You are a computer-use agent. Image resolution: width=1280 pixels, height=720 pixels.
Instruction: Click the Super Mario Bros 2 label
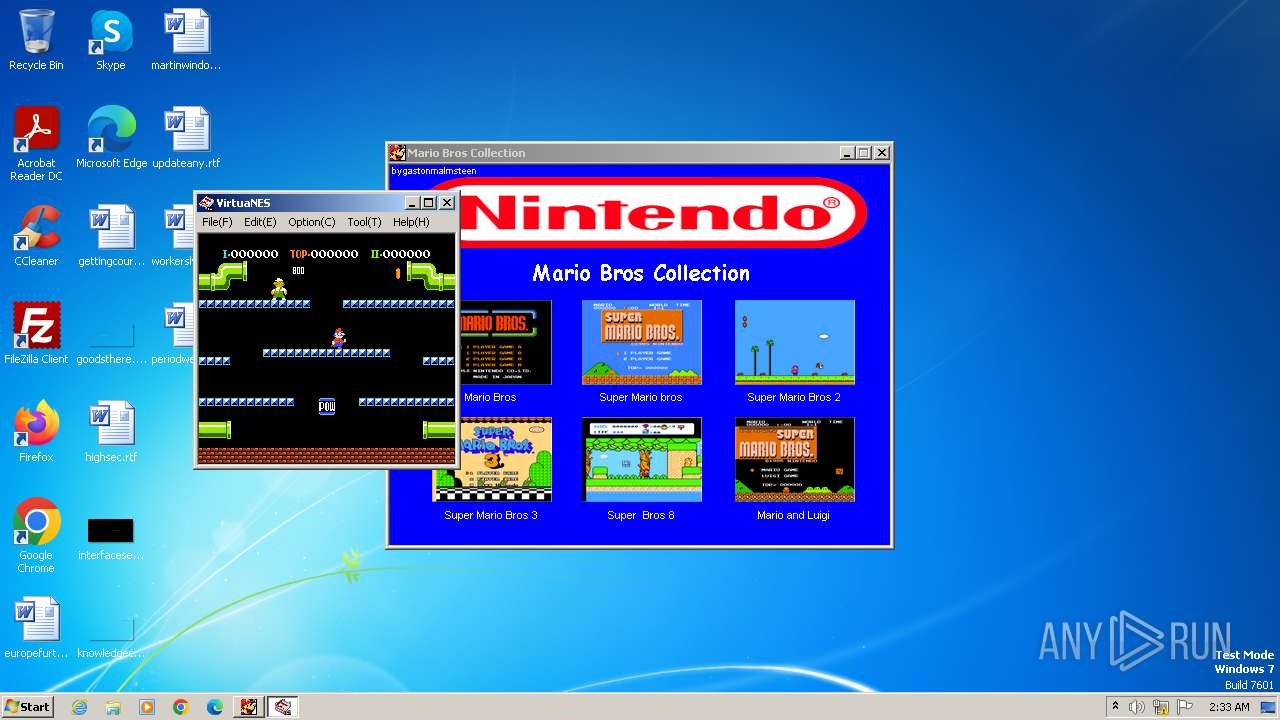coord(794,397)
